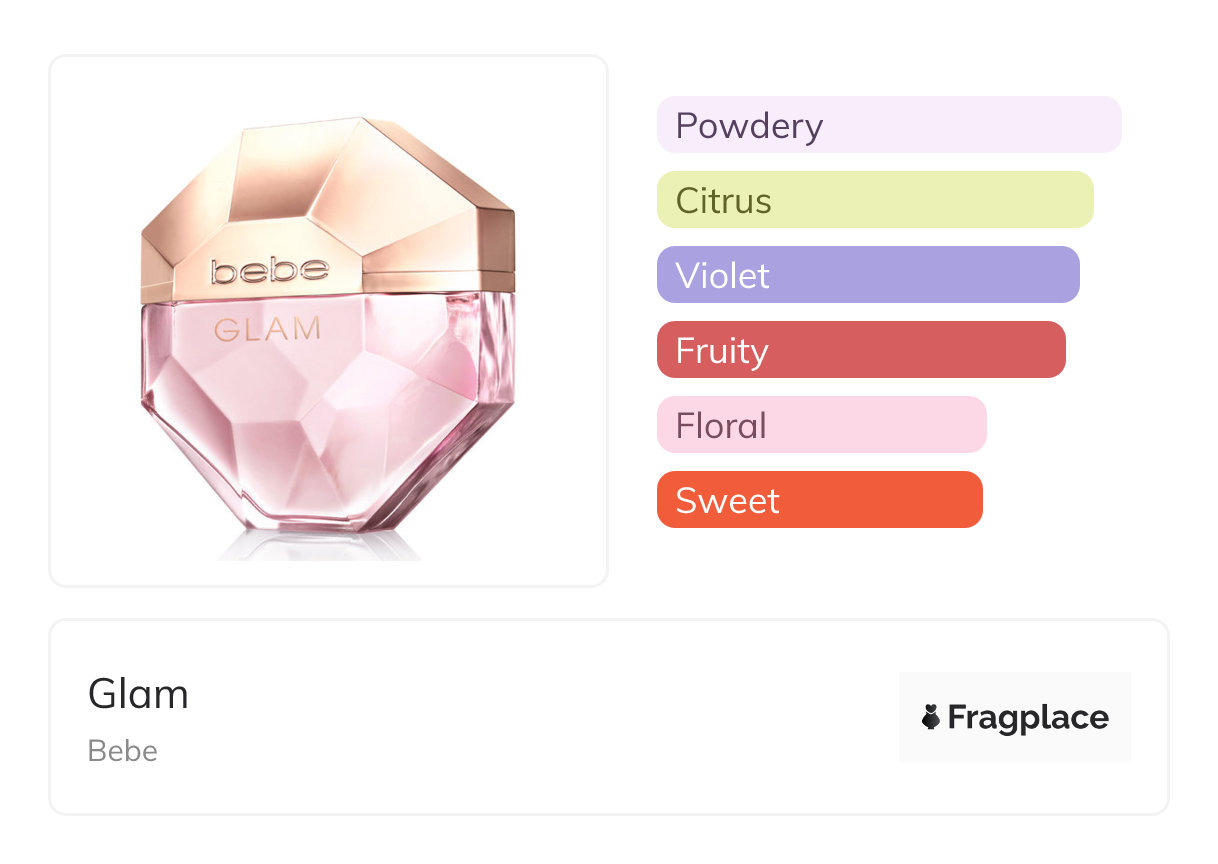Click the Powdery accord bar
The height and width of the screenshot is (864, 1218).
click(888, 125)
